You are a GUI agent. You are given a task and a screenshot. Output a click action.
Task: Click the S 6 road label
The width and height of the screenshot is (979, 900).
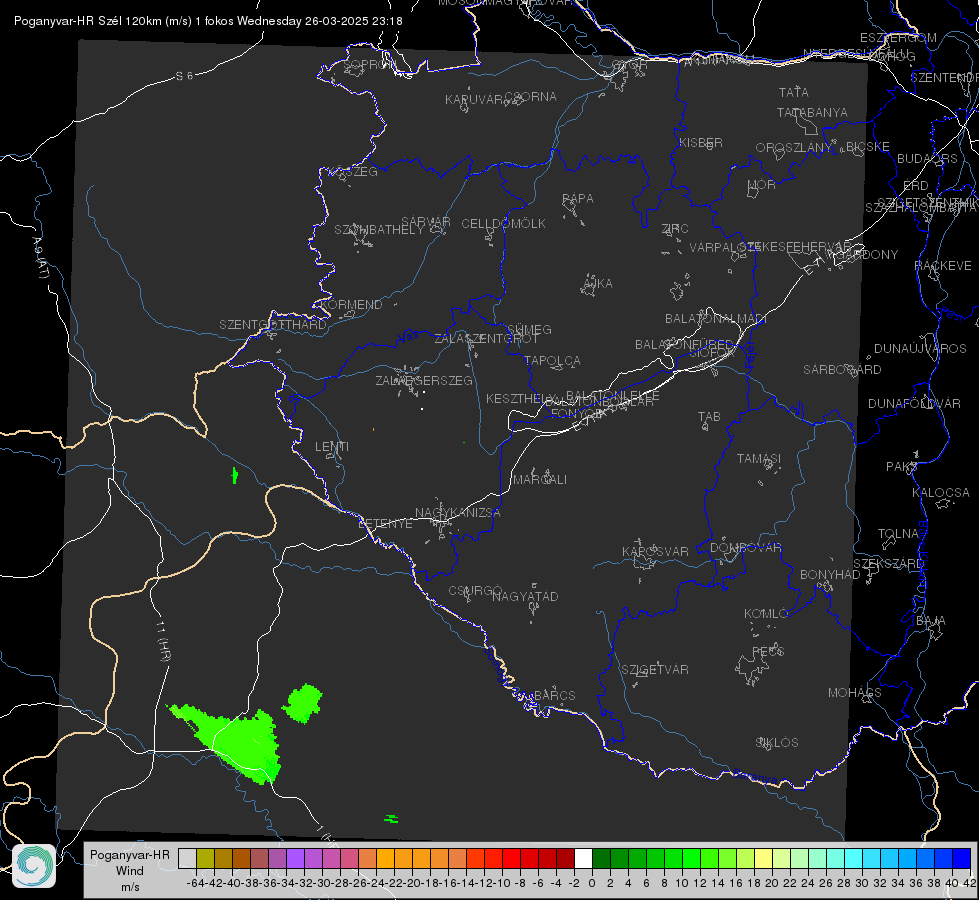pyautogui.click(x=184, y=76)
